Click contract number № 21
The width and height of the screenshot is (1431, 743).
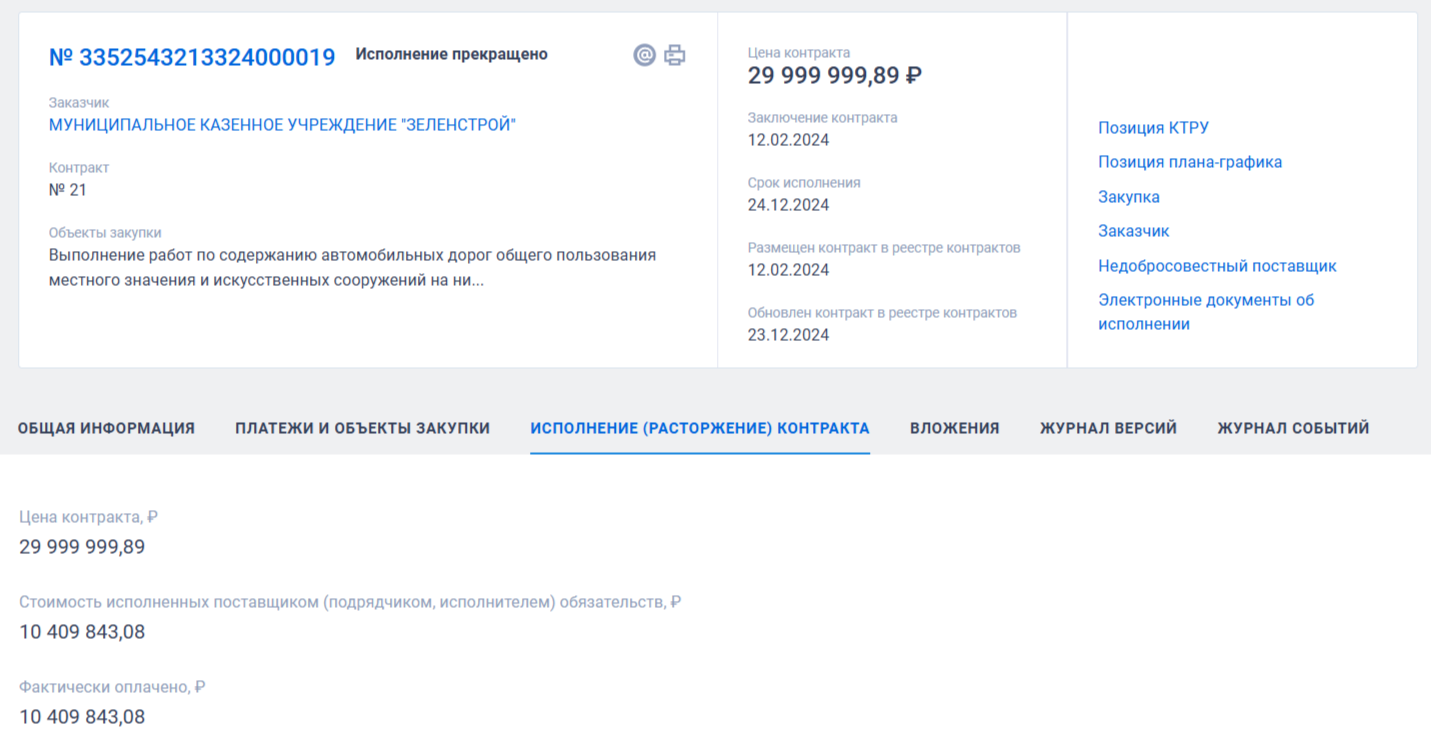(68, 190)
